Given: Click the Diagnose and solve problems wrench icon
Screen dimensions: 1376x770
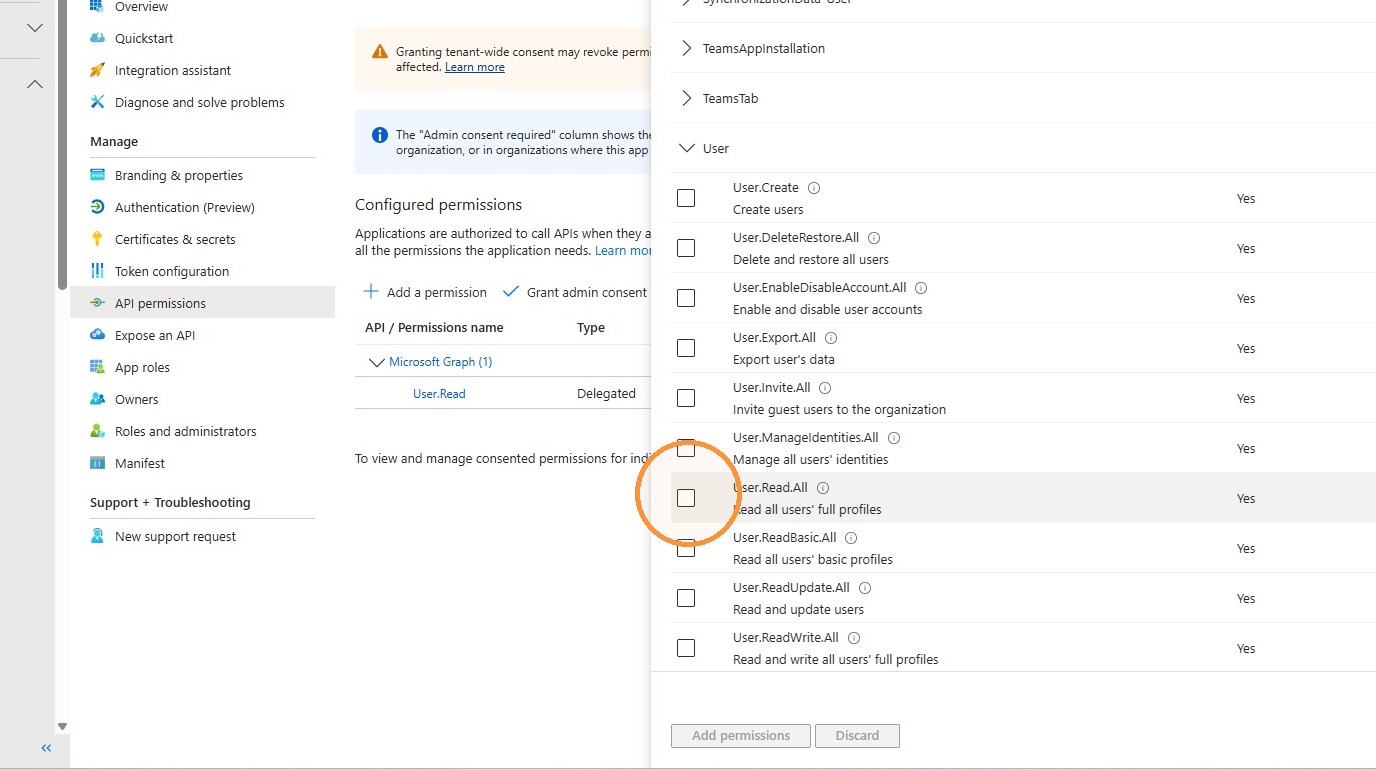Looking at the screenshot, I should point(97,102).
